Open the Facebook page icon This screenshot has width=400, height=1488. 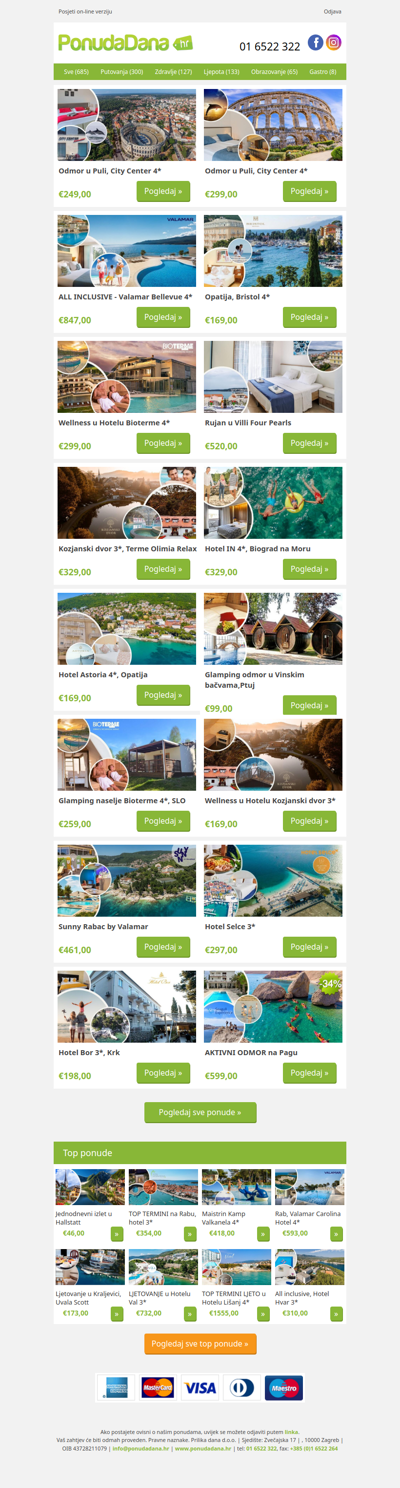pos(315,42)
